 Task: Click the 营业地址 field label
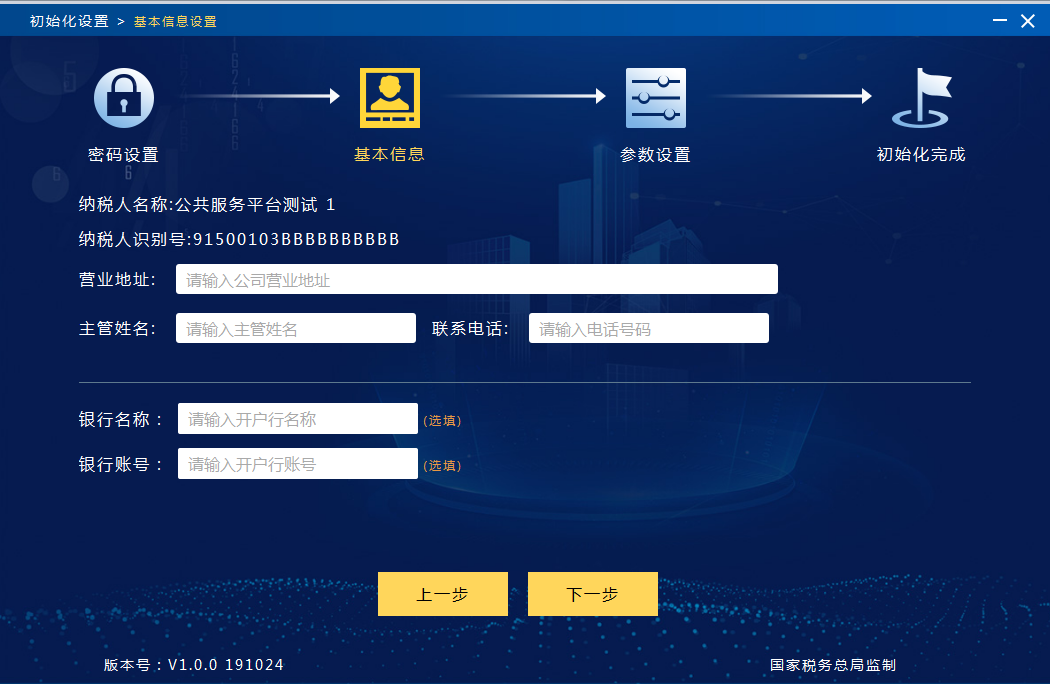click(x=117, y=279)
